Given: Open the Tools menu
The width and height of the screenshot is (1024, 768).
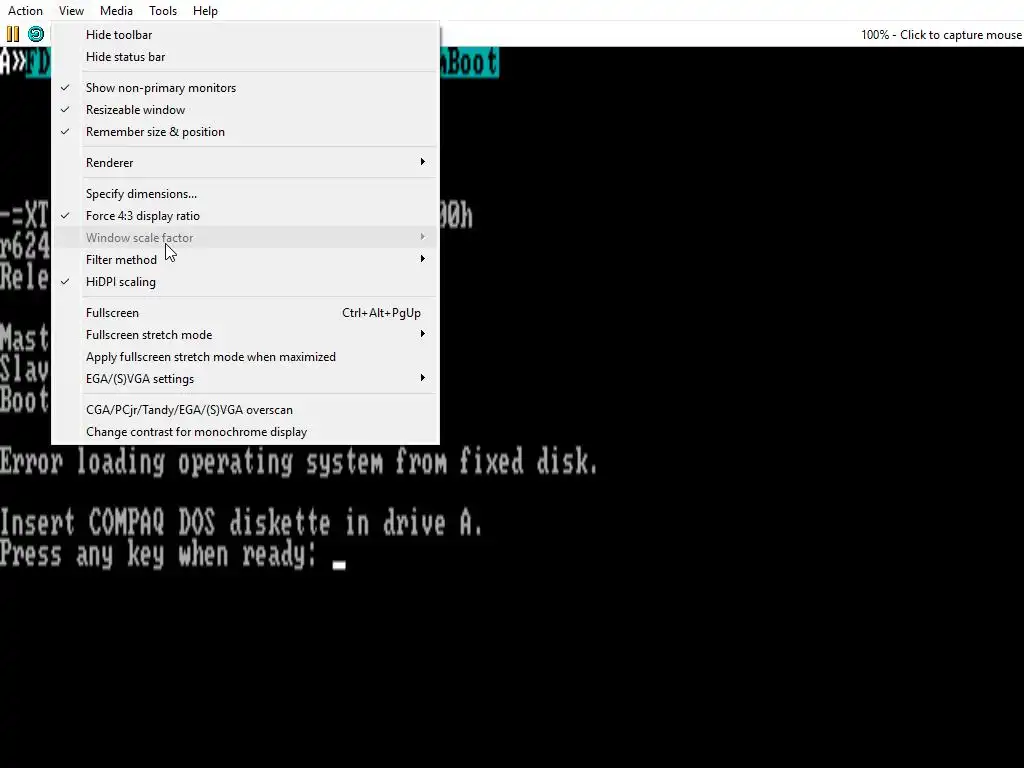Looking at the screenshot, I should [x=163, y=10].
